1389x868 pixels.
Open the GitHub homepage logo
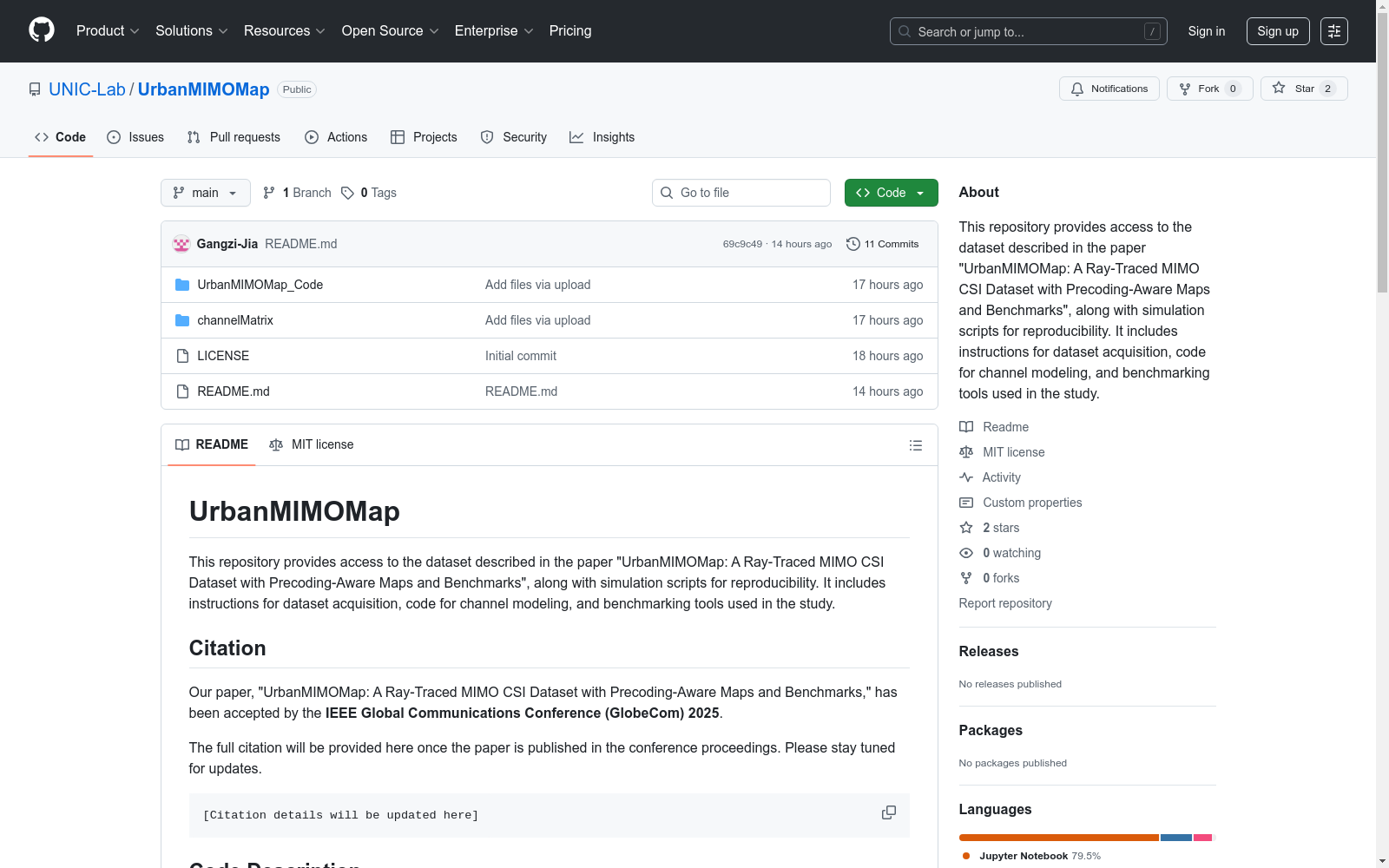42,30
